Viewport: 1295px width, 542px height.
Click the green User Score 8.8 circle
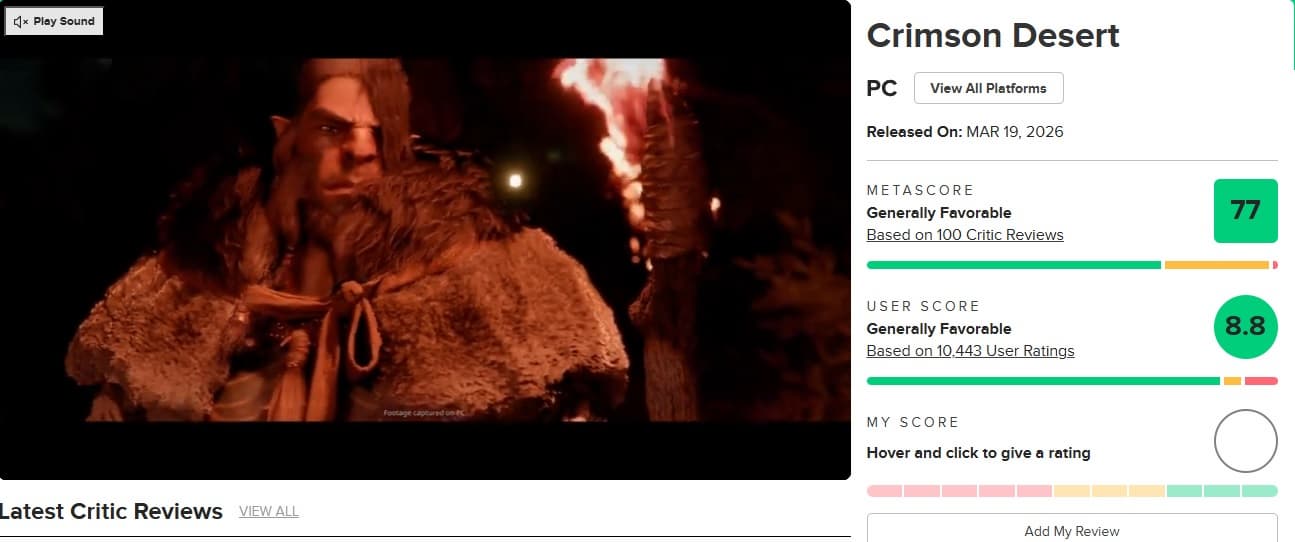pos(1245,326)
